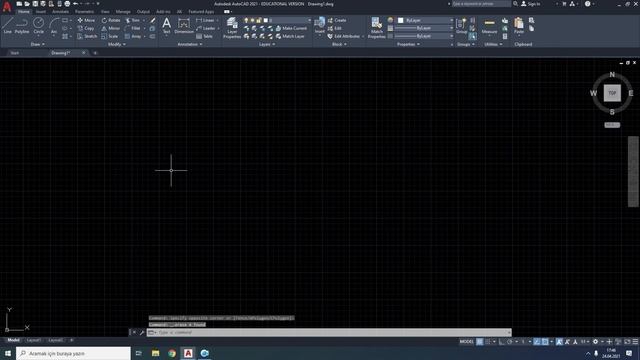Image resolution: width=640 pixels, height=360 pixels.
Task: Select the Leader annotation tool
Action: [x=206, y=28]
